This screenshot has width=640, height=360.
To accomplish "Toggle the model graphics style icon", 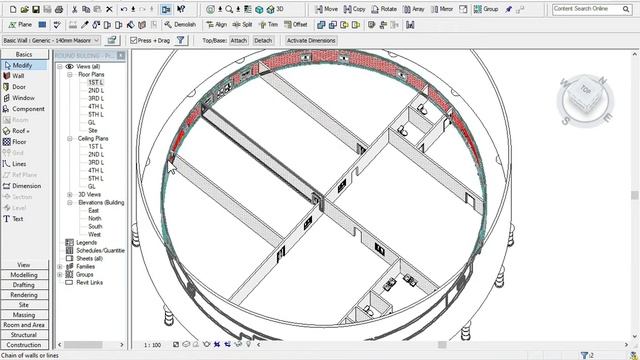I will [186, 344].
